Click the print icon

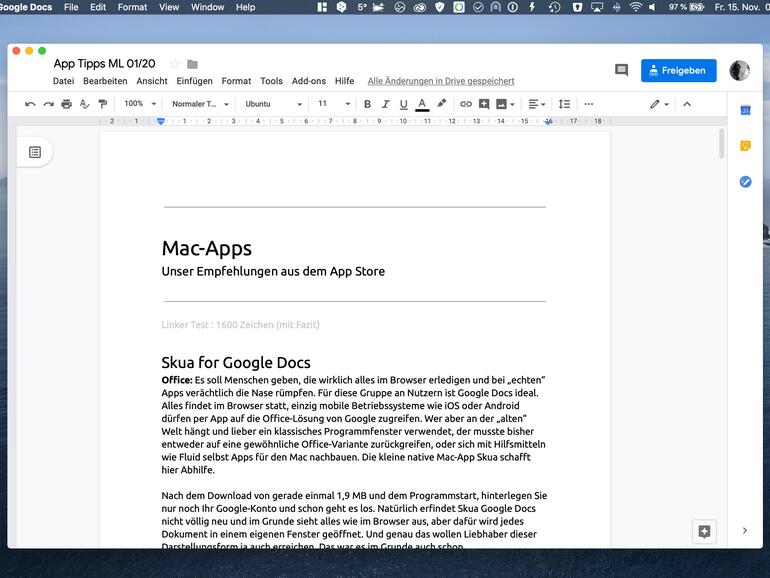(x=66, y=104)
